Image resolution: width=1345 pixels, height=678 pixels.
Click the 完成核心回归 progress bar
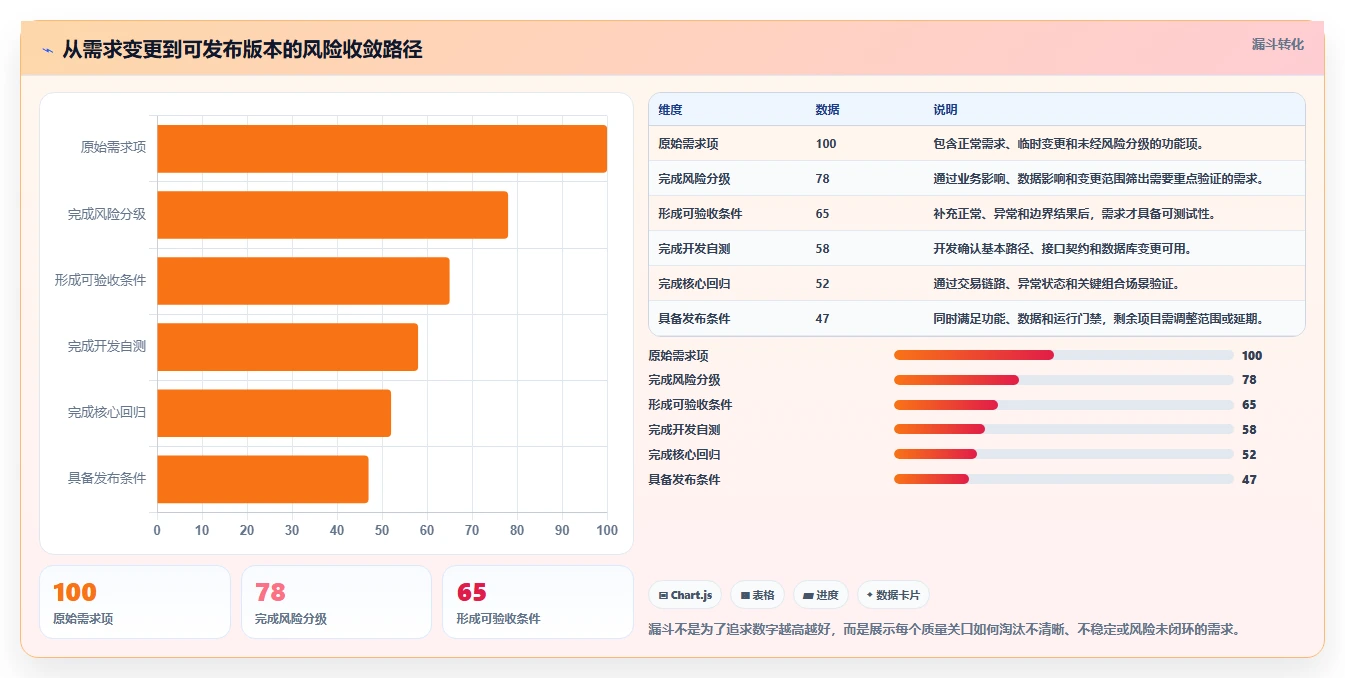point(1064,455)
